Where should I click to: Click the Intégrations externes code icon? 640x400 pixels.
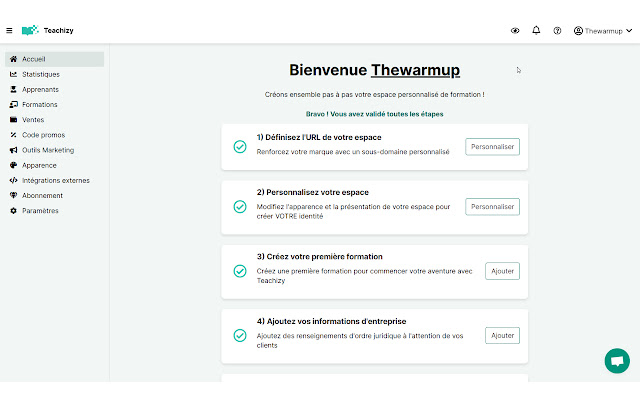coord(13,180)
